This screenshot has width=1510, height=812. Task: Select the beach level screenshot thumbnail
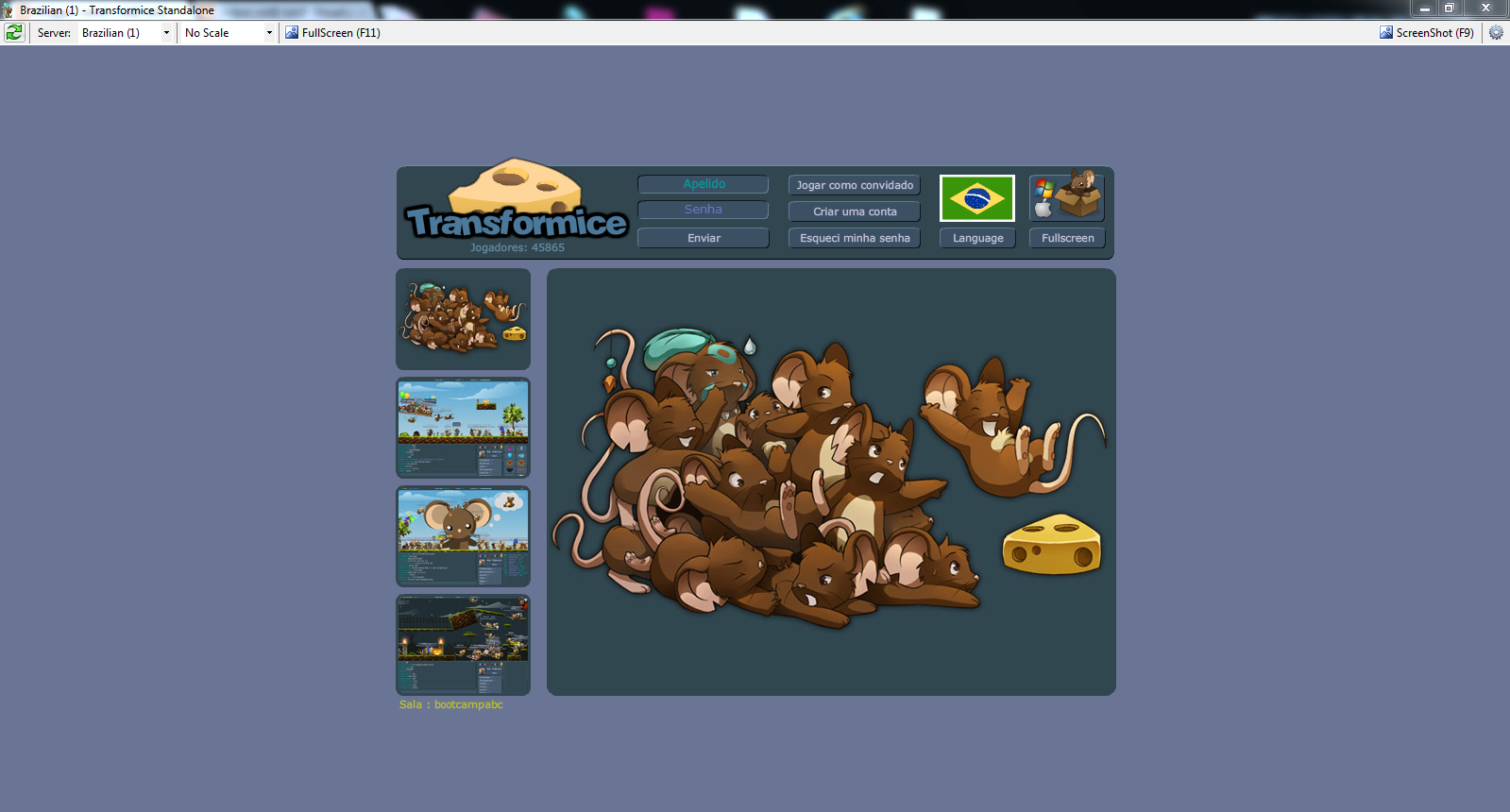[463, 428]
